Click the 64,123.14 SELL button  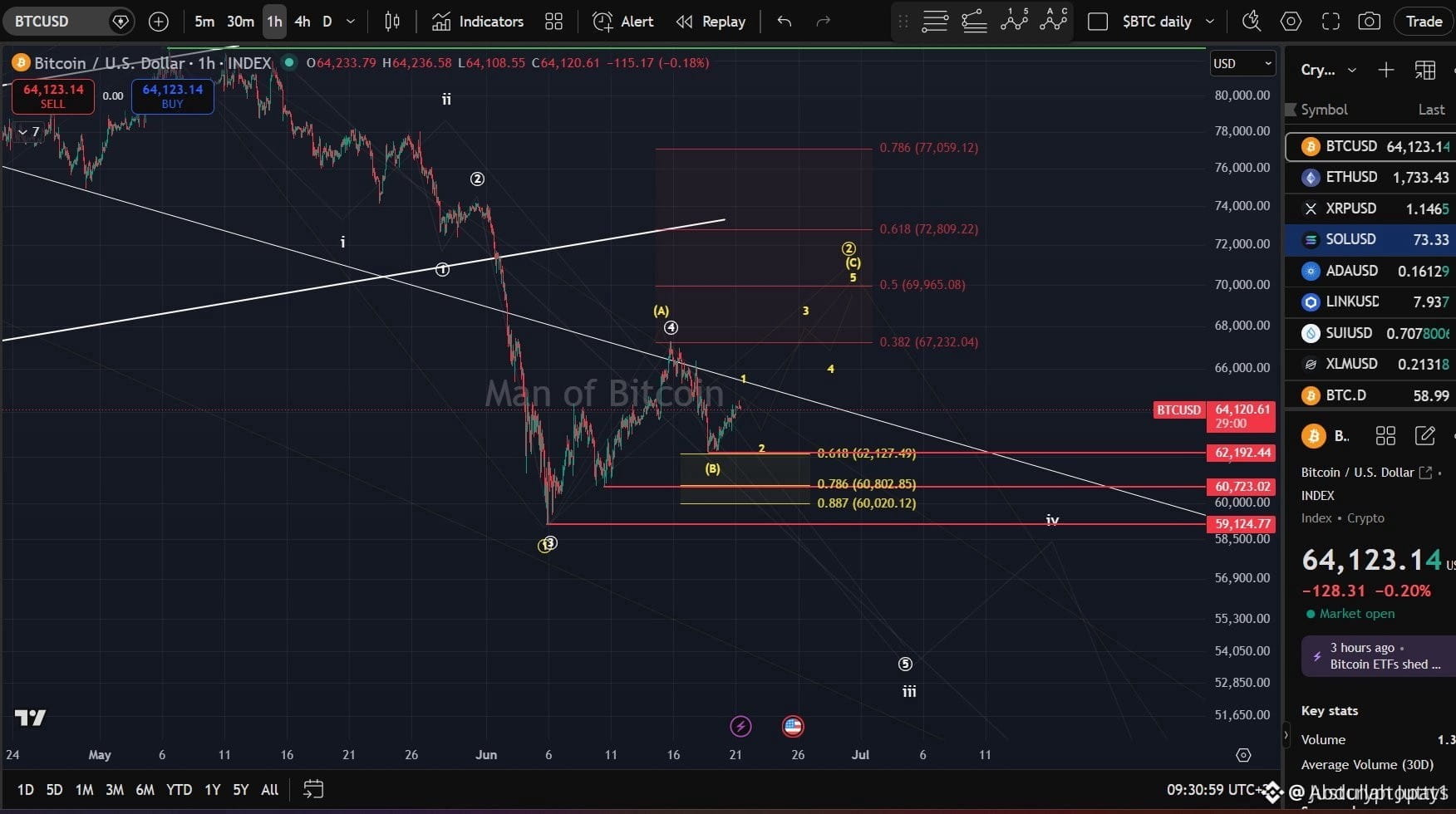click(53, 96)
